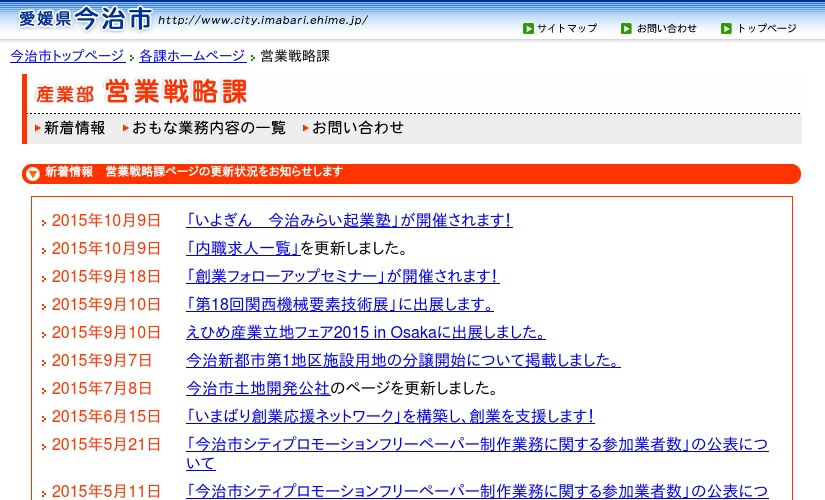Open the トップページ header link
The image size is (825, 500).
click(x=766, y=28)
